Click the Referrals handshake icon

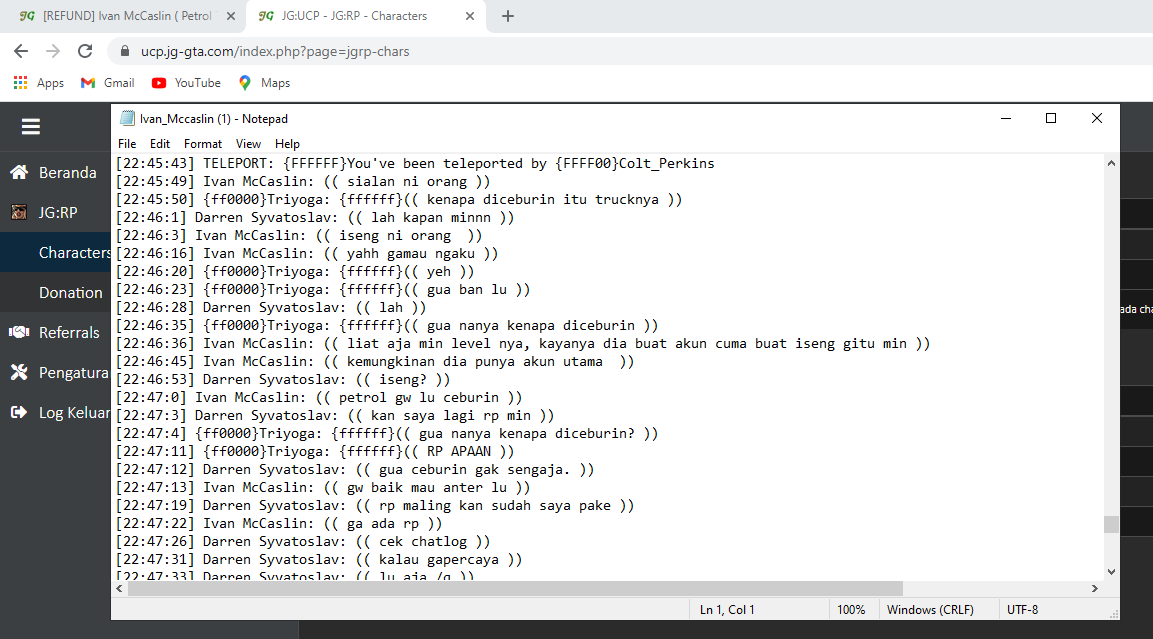[x=19, y=332]
